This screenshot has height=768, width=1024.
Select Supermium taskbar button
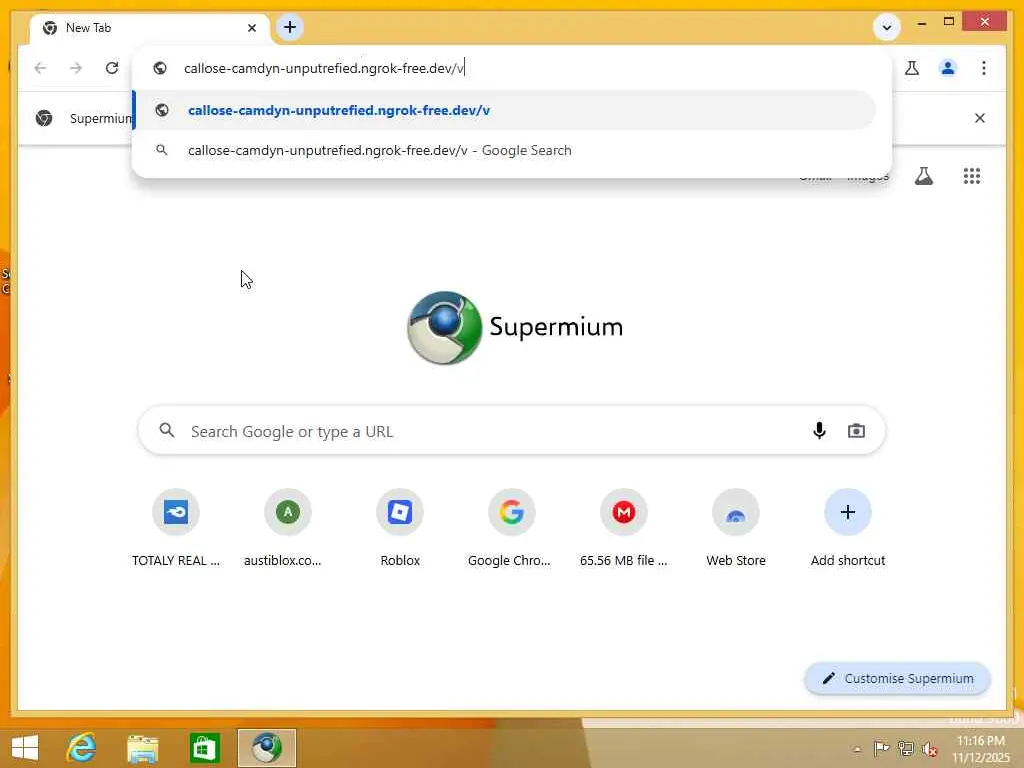[x=266, y=748]
